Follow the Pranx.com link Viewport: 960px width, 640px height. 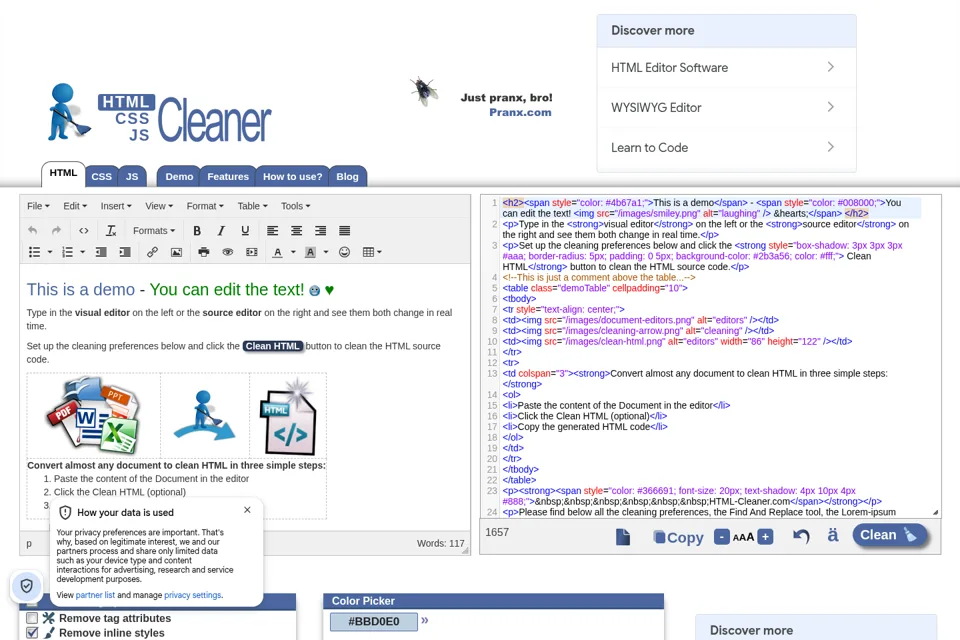click(520, 113)
